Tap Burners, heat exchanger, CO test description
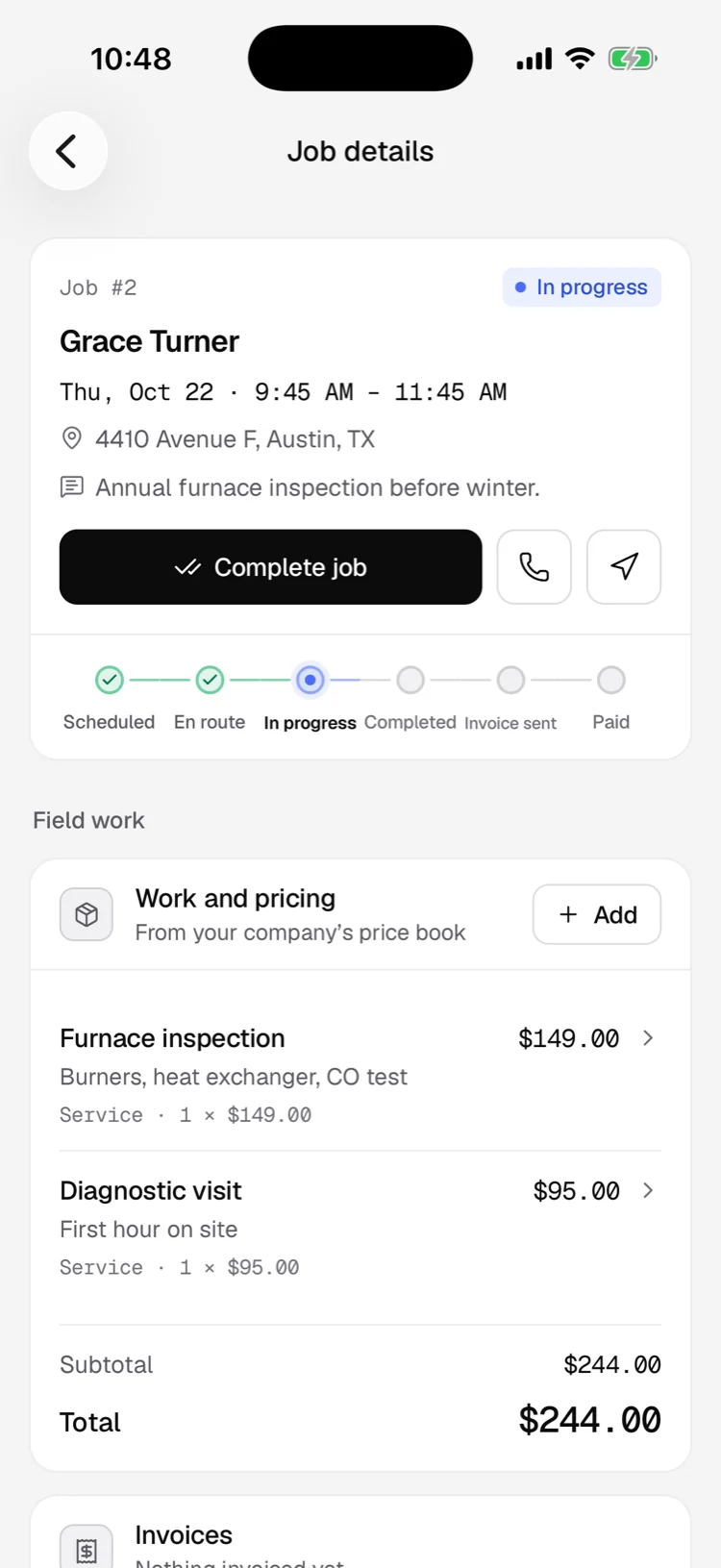This screenshot has height=1568, width=721. pos(234,1077)
